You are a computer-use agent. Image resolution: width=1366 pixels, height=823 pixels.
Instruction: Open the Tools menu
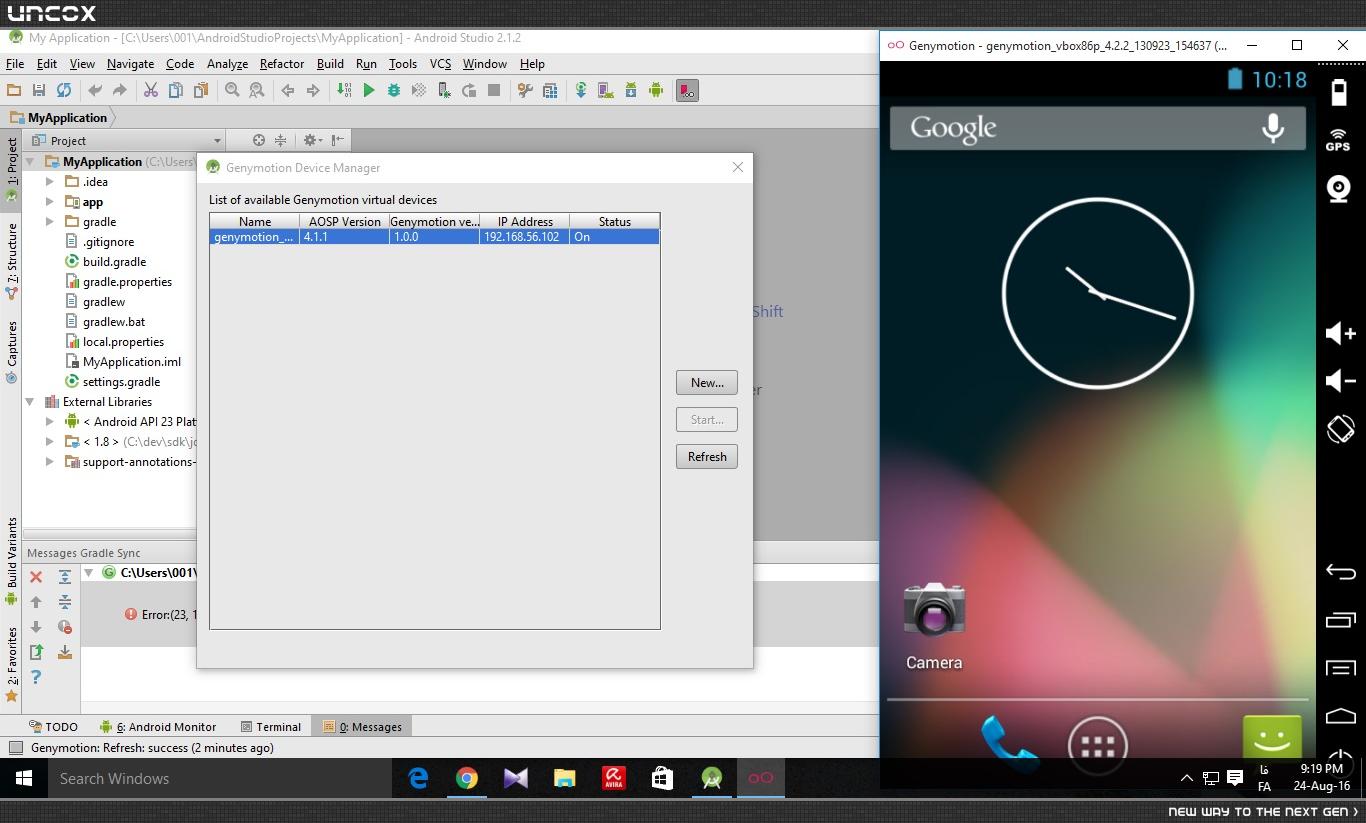coord(403,64)
